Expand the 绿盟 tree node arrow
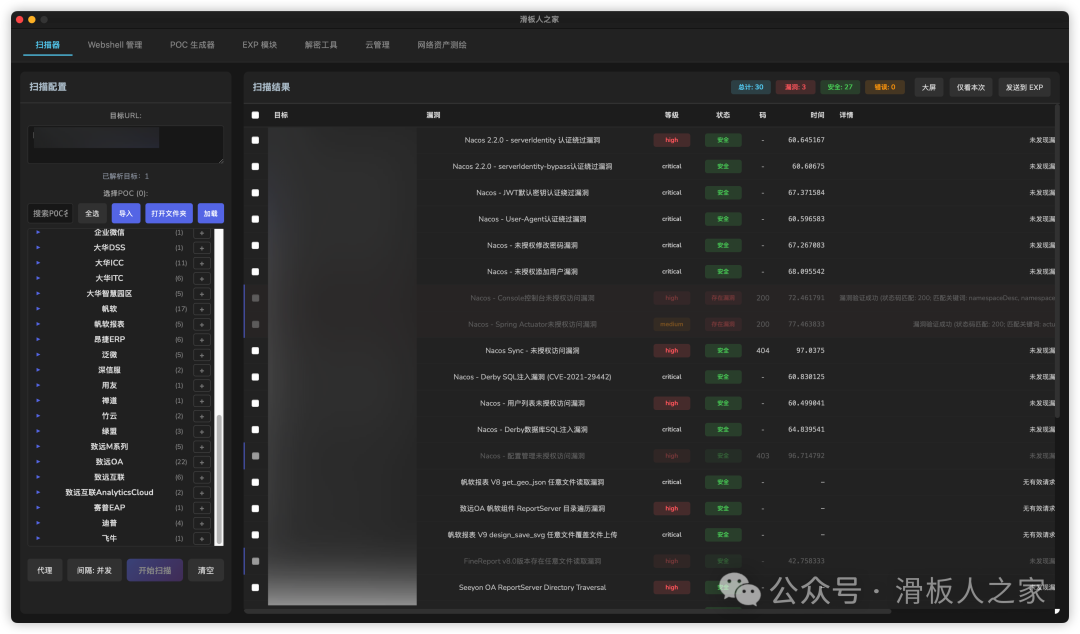This screenshot has height=634, width=1080. tap(38, 431)
